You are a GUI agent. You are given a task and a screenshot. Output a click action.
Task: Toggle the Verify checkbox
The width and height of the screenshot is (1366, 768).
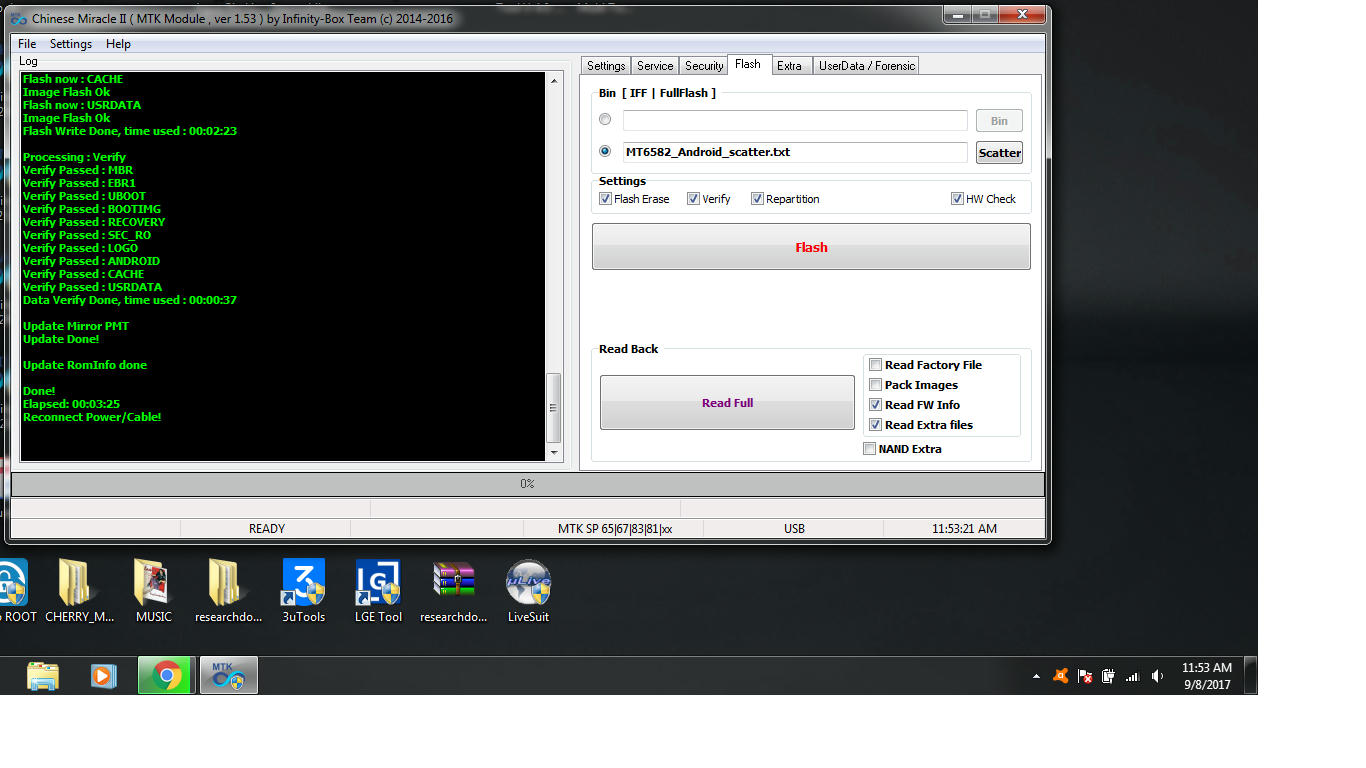pos(693,199)
